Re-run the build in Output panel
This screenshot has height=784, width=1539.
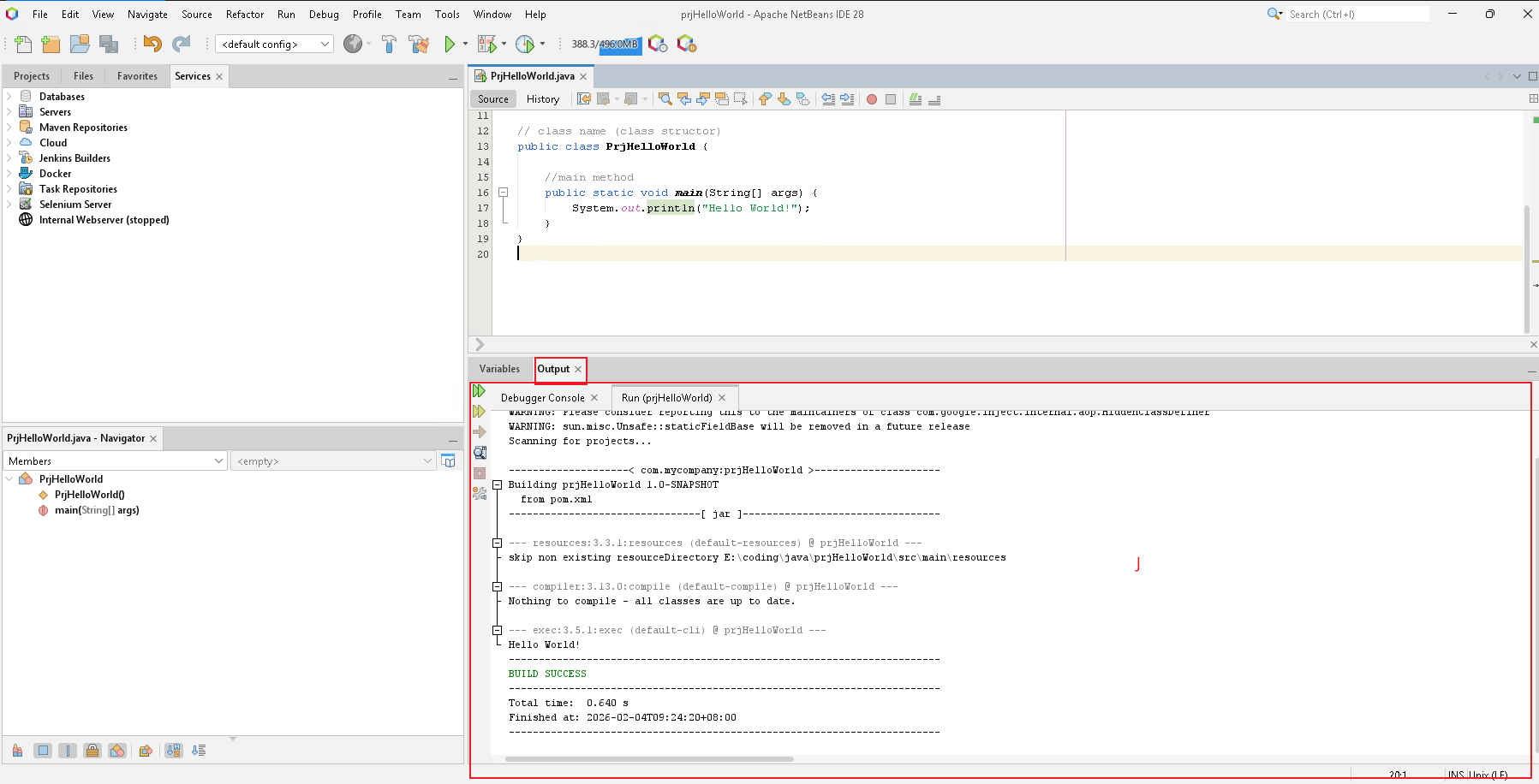pyautogui.click(x=479, y=391)
